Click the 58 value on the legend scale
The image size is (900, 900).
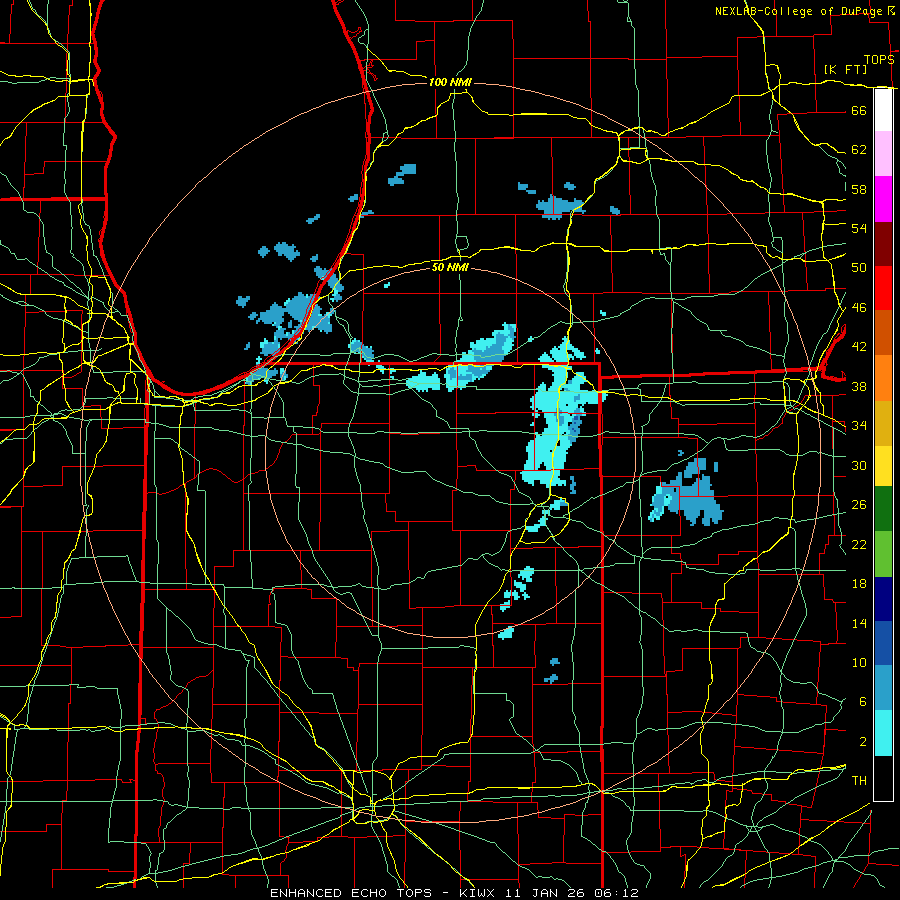pyautogui.click(x=859, y=189)
